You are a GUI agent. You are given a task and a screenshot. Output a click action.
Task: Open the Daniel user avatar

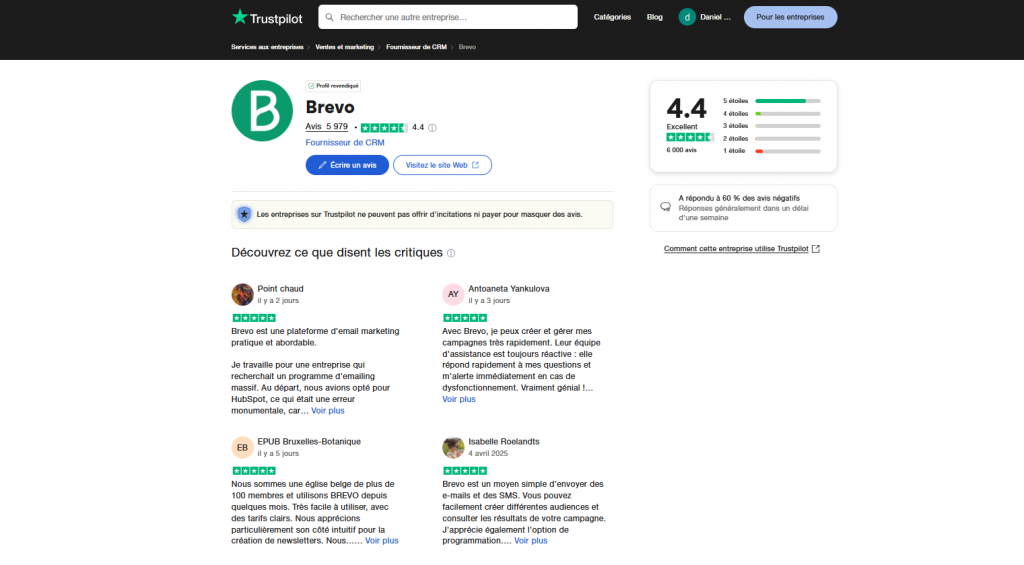coord(687,17)
